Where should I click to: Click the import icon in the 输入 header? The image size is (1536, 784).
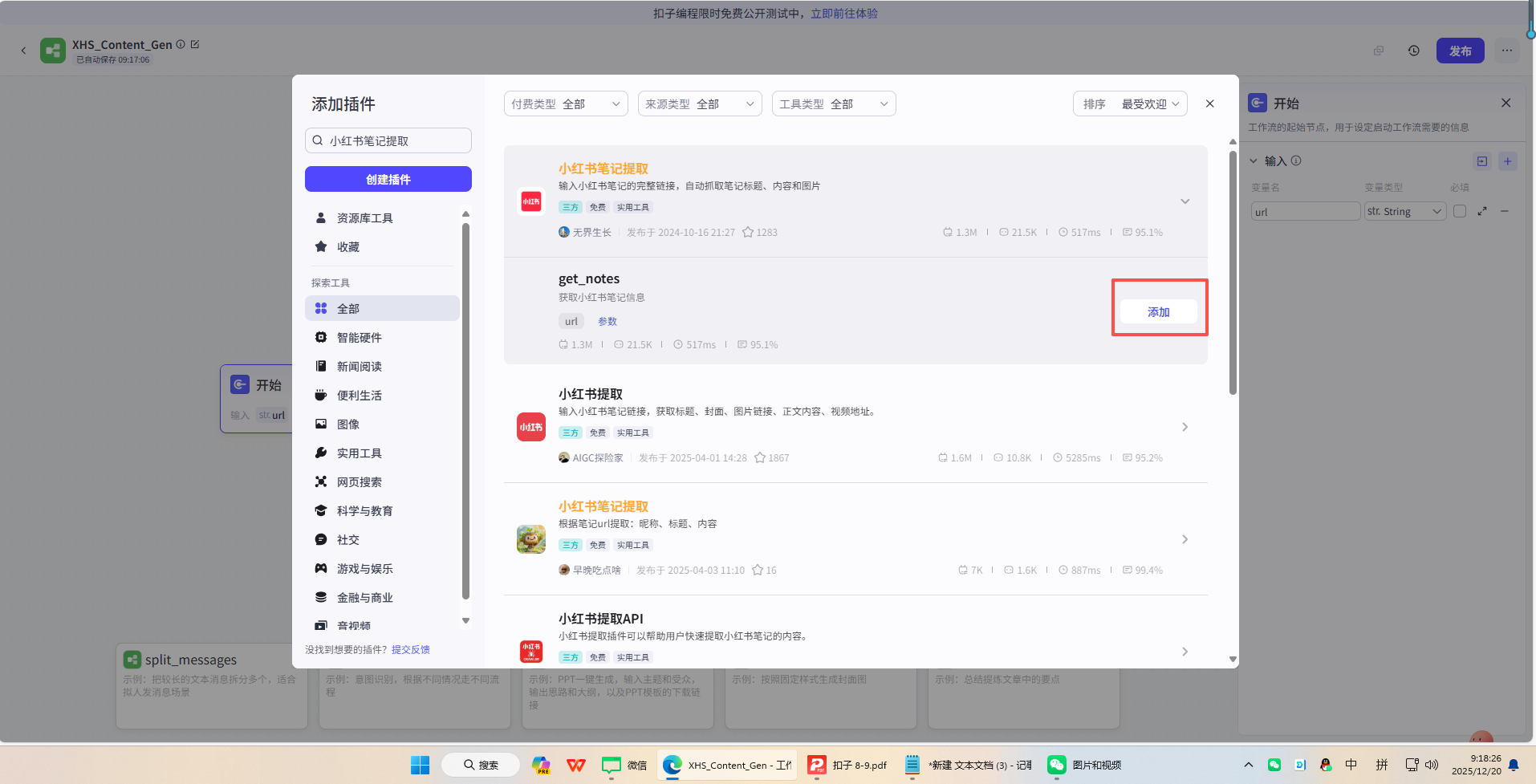(1482, 161)
